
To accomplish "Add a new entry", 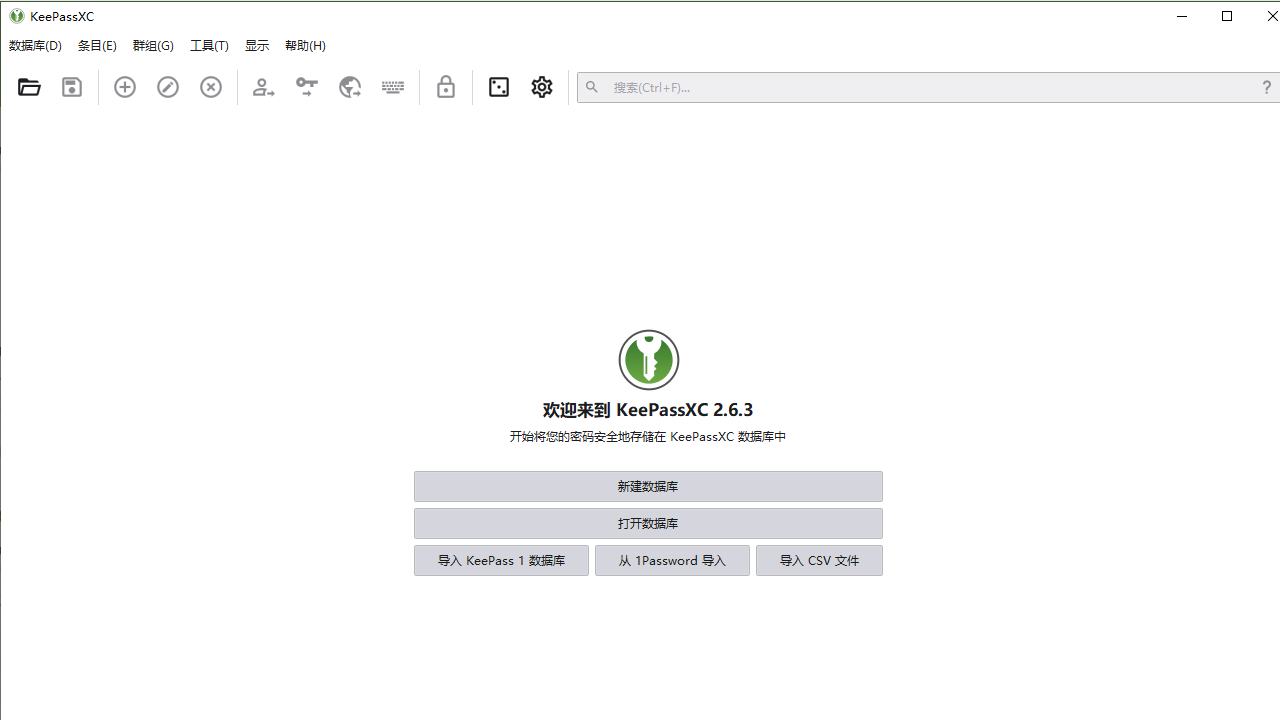I will point(124,87).
